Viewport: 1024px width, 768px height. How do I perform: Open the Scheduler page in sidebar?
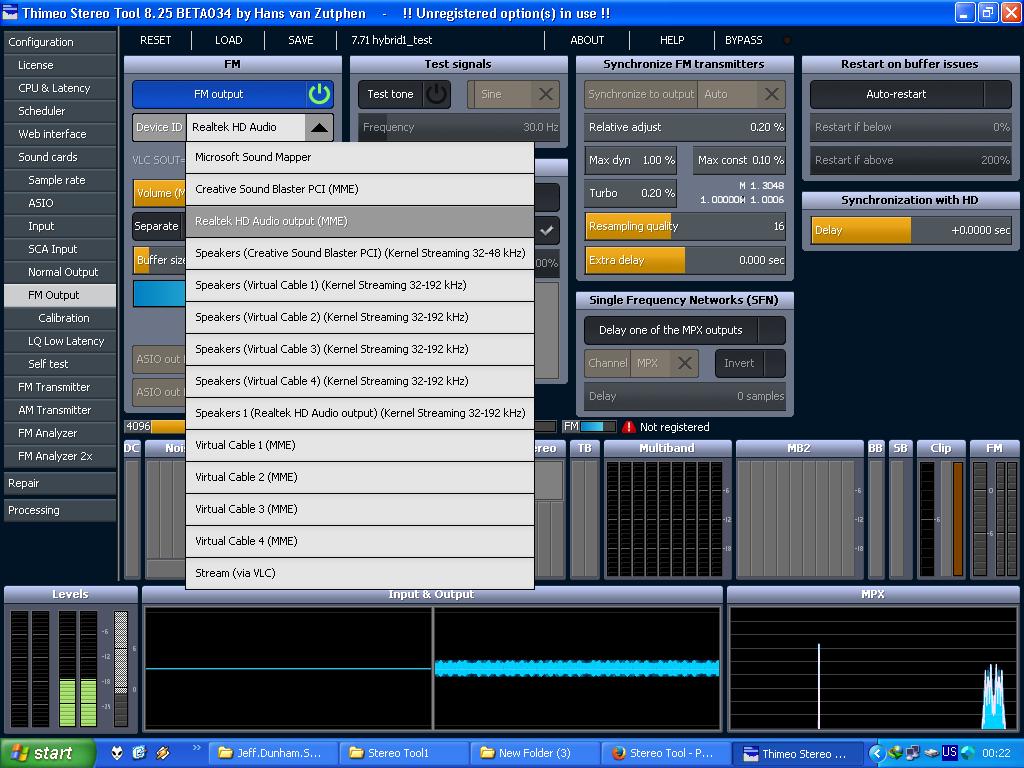pyautogui.click(x=59, y=111)
